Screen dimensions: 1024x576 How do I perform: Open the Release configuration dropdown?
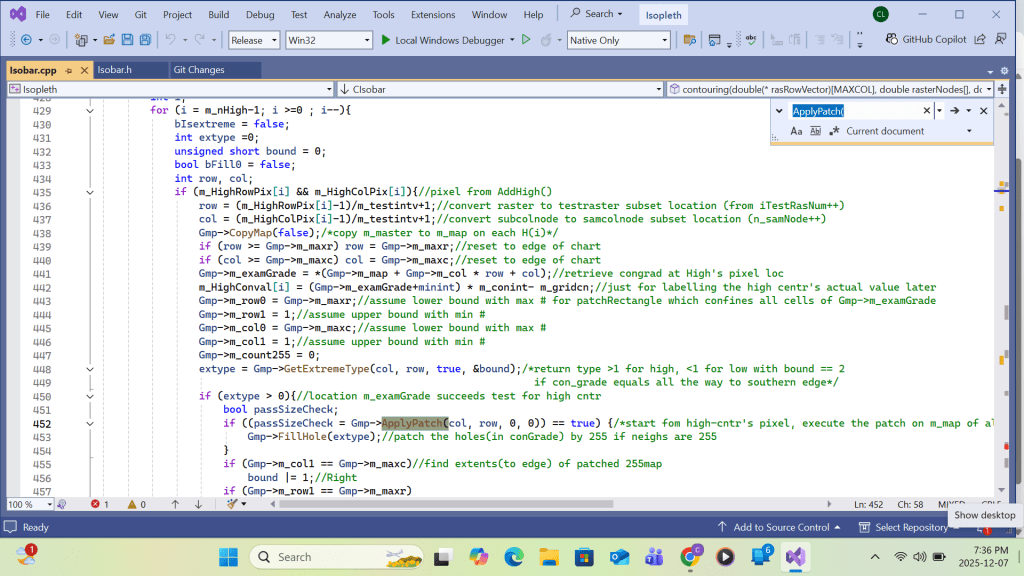coord(253,40)
